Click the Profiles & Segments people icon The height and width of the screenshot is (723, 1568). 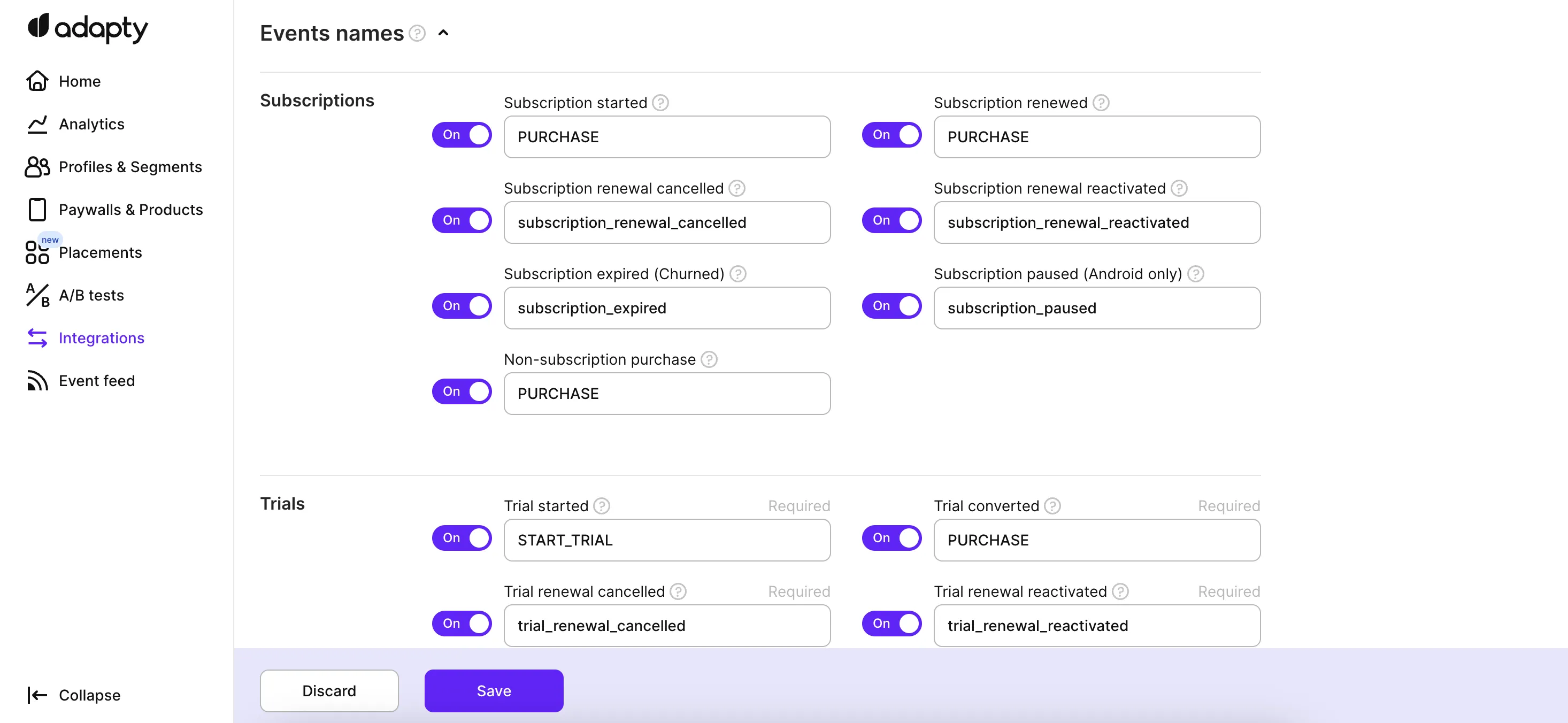coord(37,167)
